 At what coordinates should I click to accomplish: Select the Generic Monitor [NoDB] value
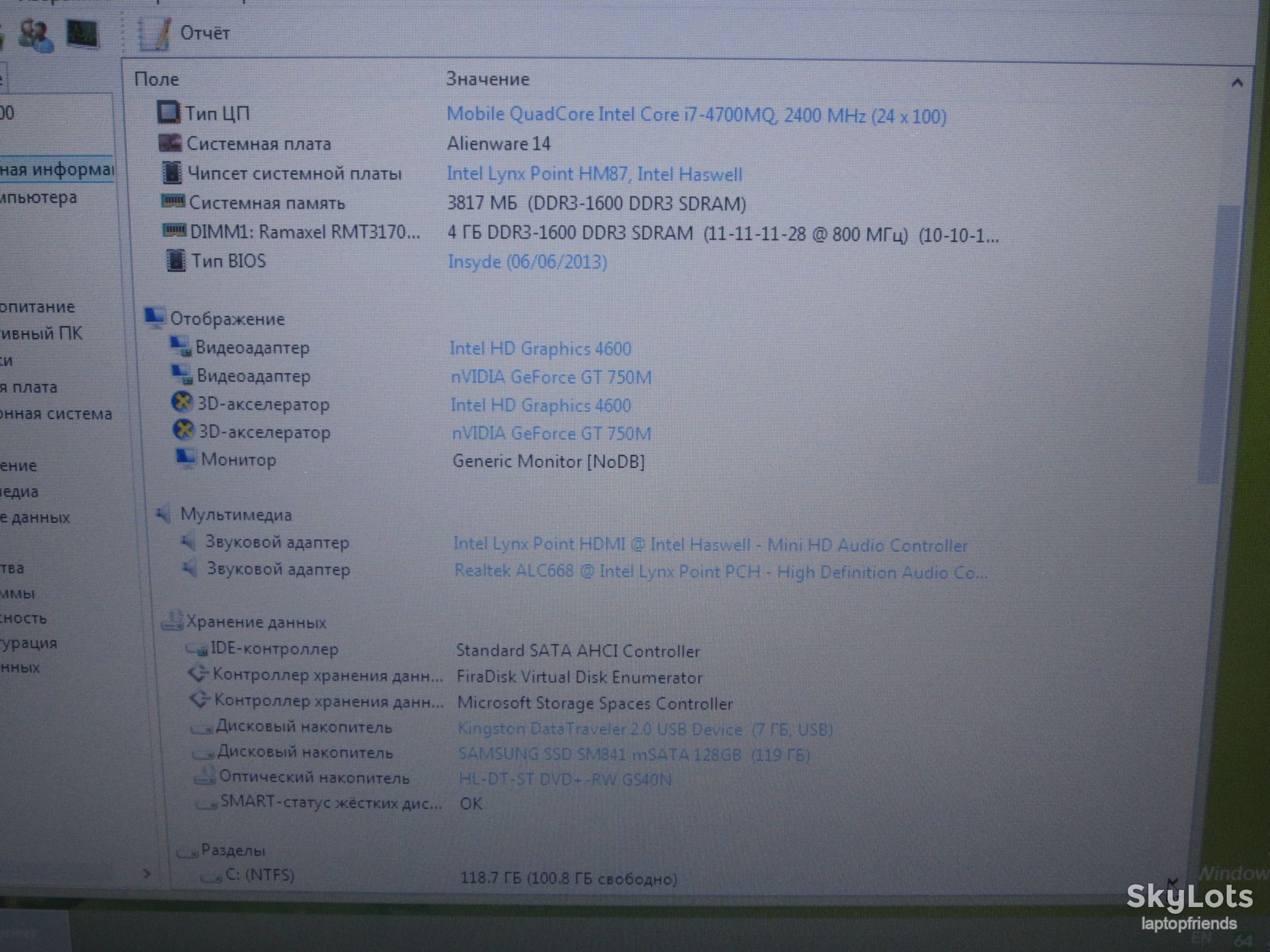(548, 461)
